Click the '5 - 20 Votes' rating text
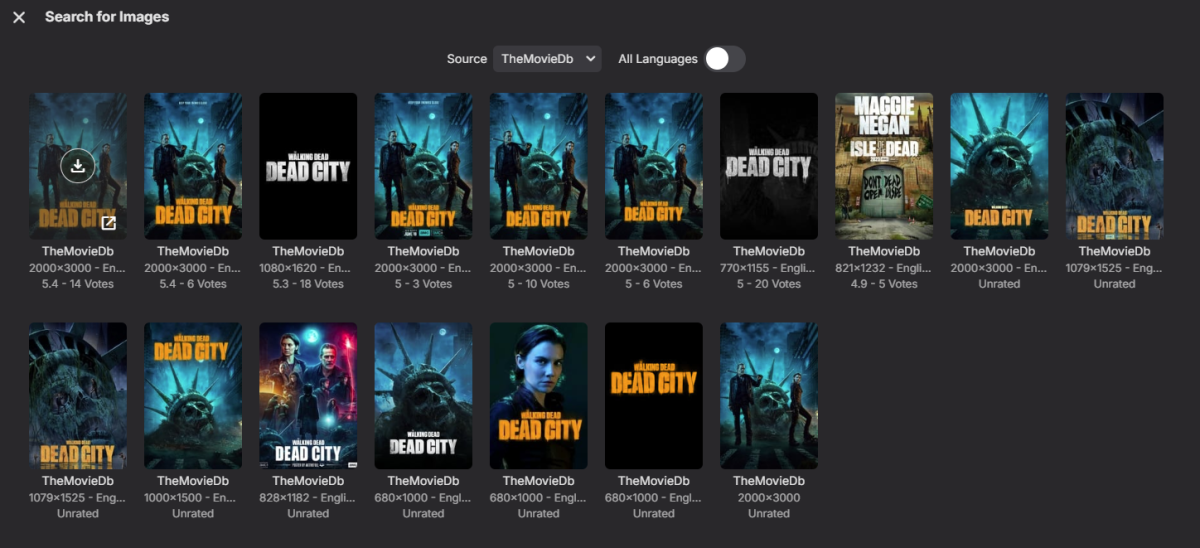Image resolution: width=1200 pixels, height=548 pixels. 769,284
